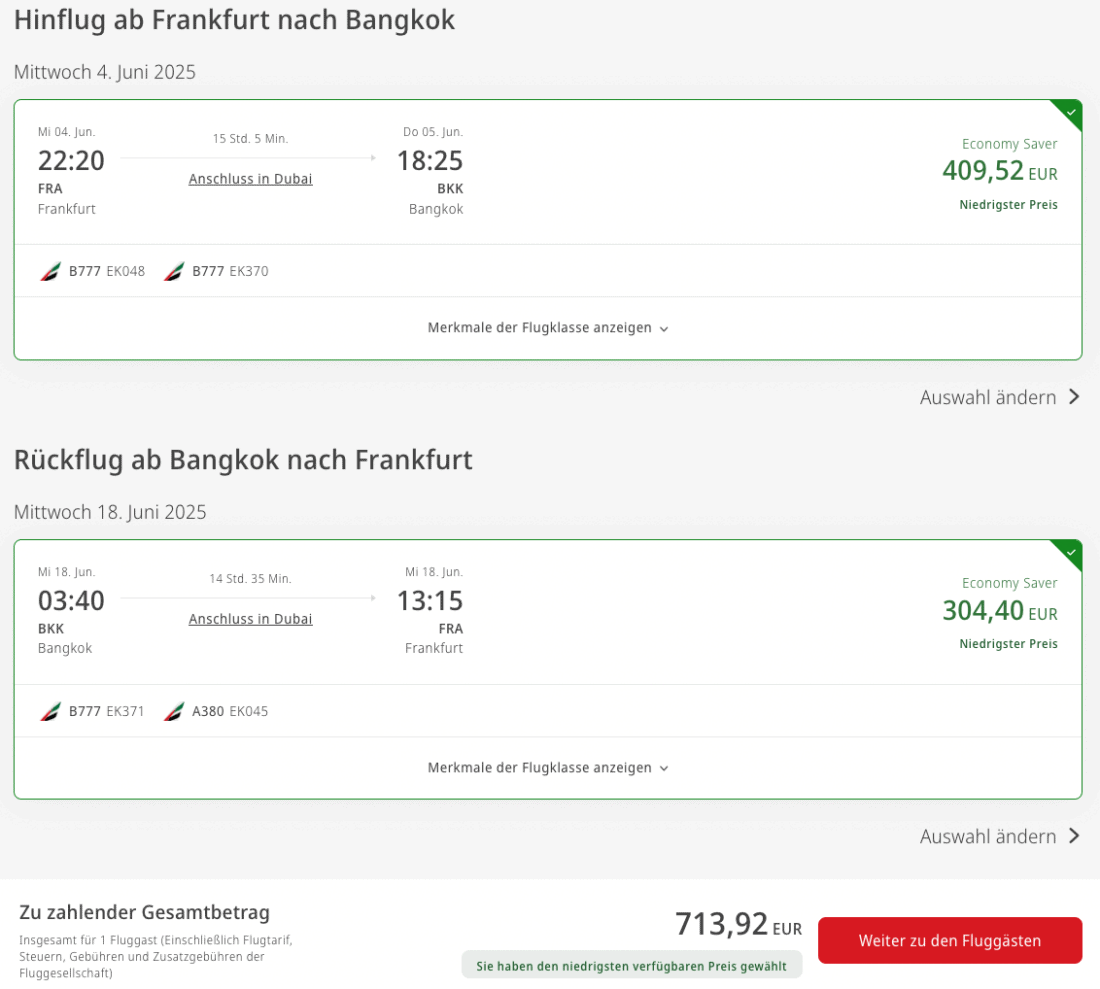Open Anschluss in Dubai link for the outbound flight
Viewport: 1100px width, 989px height.
250,179
